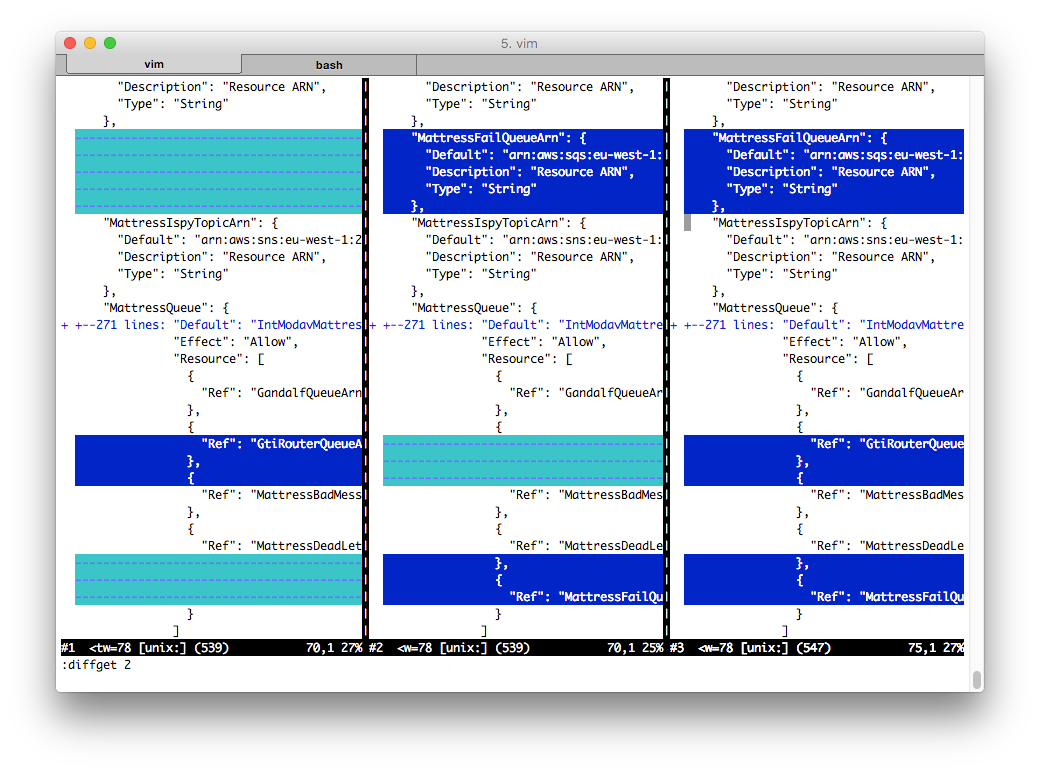Click "MattressQueue": { line in left pane

(x=166, y=308)
